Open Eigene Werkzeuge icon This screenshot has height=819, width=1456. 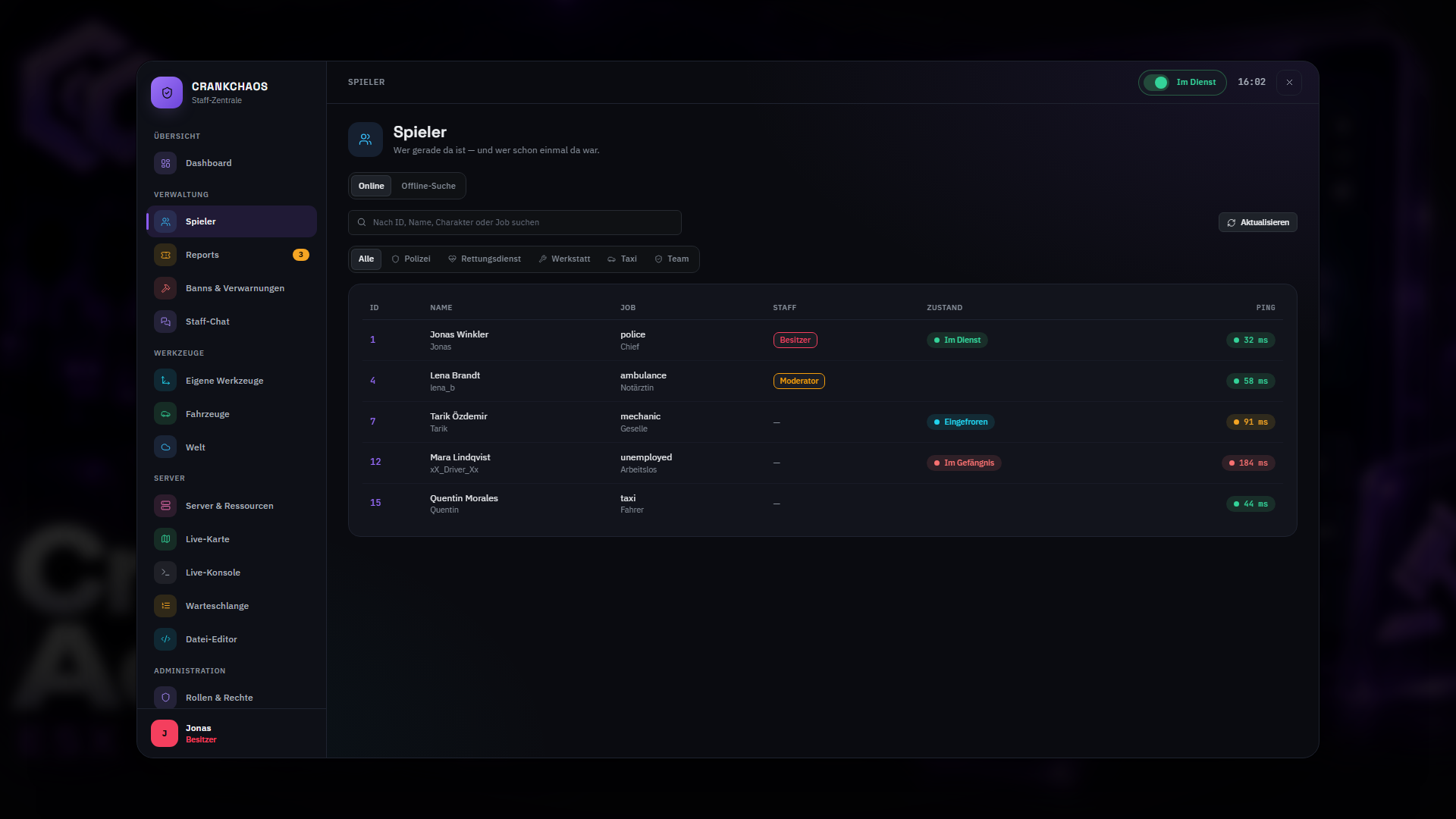click(x=165, y=381)
